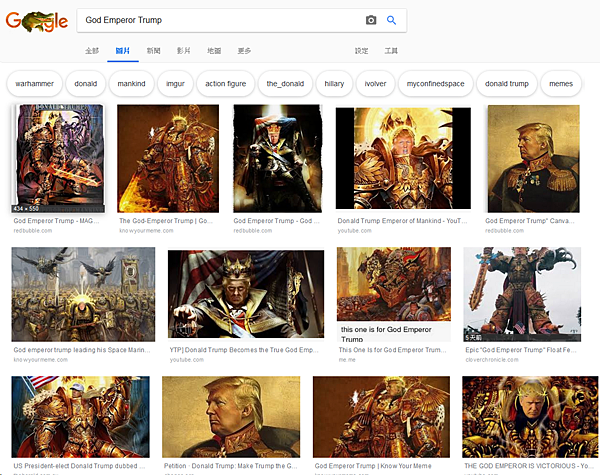Click 'This One Is for God Emperor Trum...' title
This screenshot has width=600, height=475.
[392, 350]
